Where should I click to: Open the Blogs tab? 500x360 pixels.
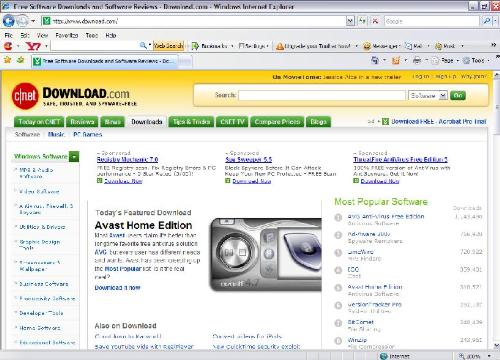318,122
